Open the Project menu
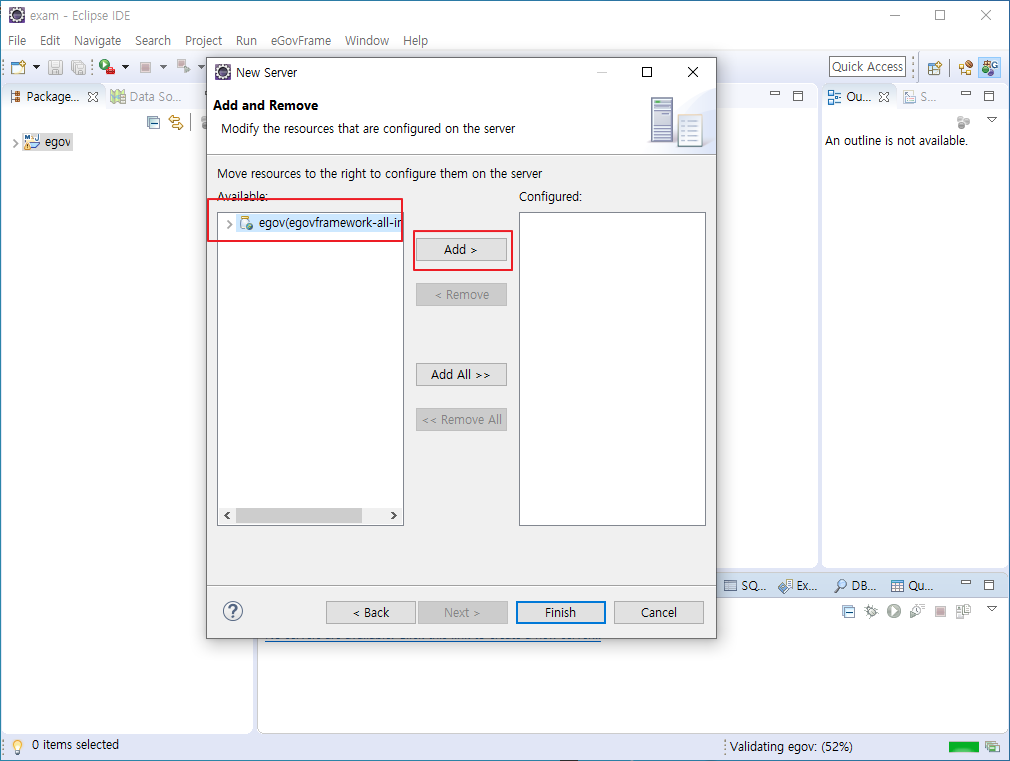The image size is (1010, 761). (x=204, y=41)
